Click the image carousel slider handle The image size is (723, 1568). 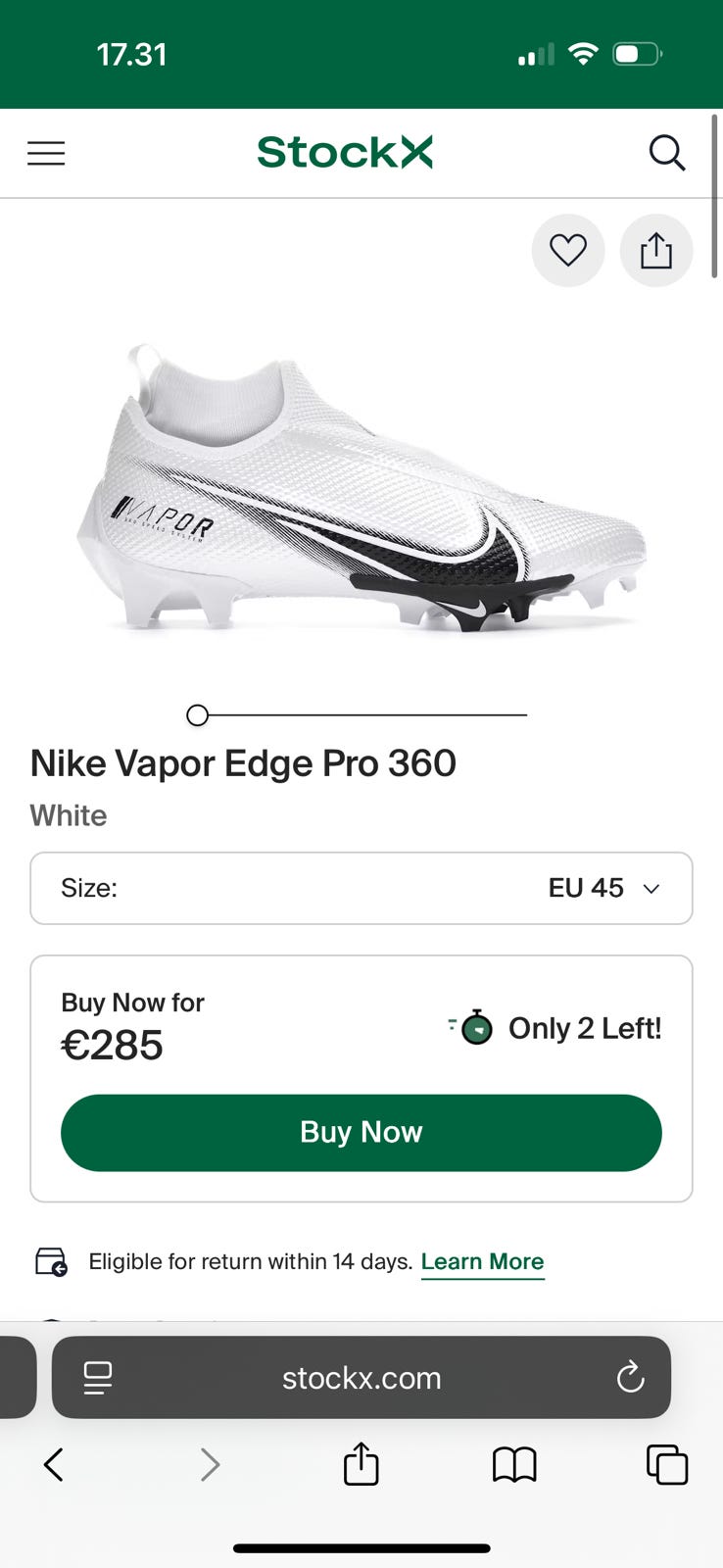point(198,715)
